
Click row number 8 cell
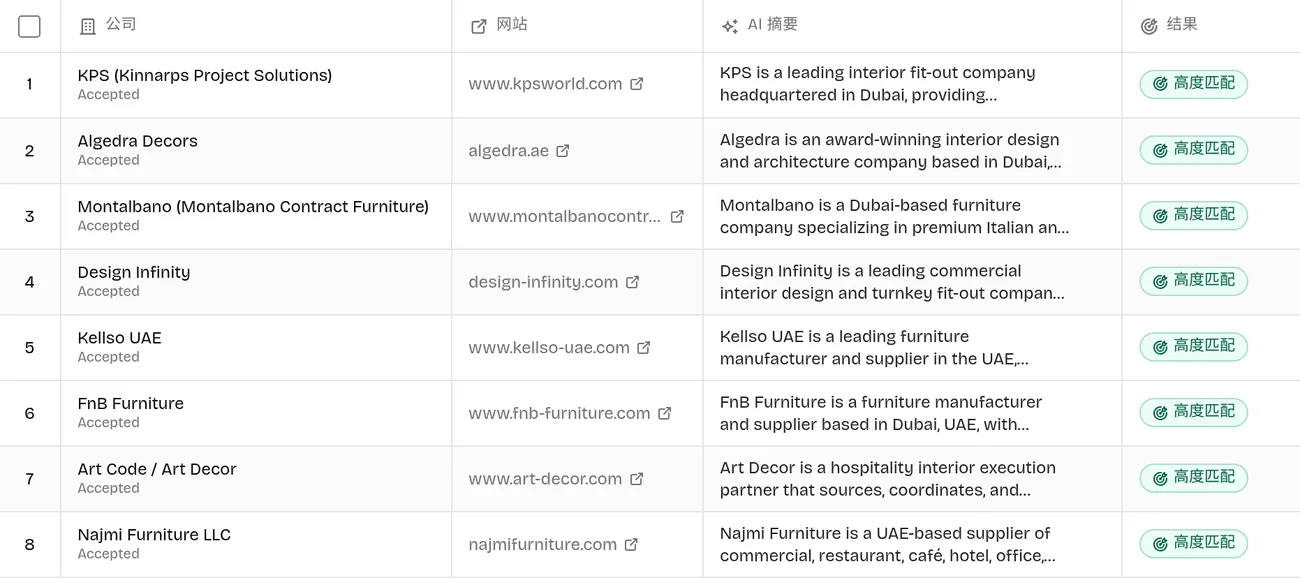[29, 545]
